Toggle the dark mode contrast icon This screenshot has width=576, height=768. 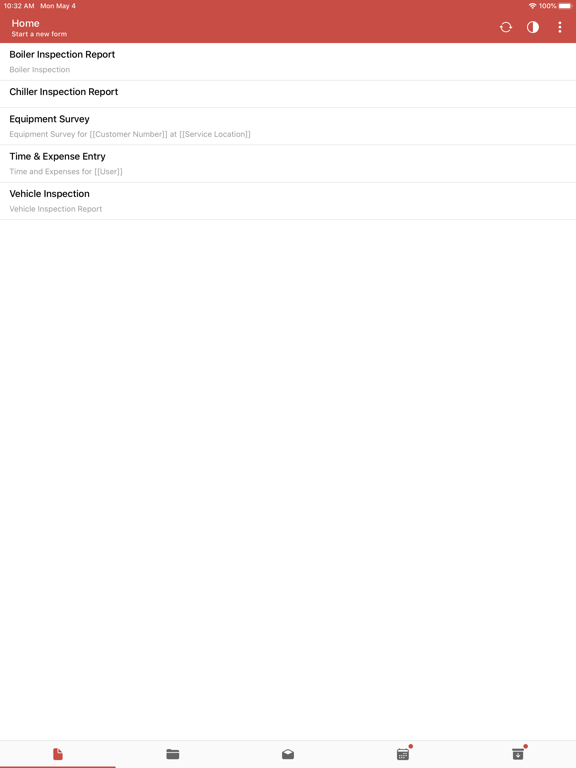pyautogui.click(x=532, y=27)
